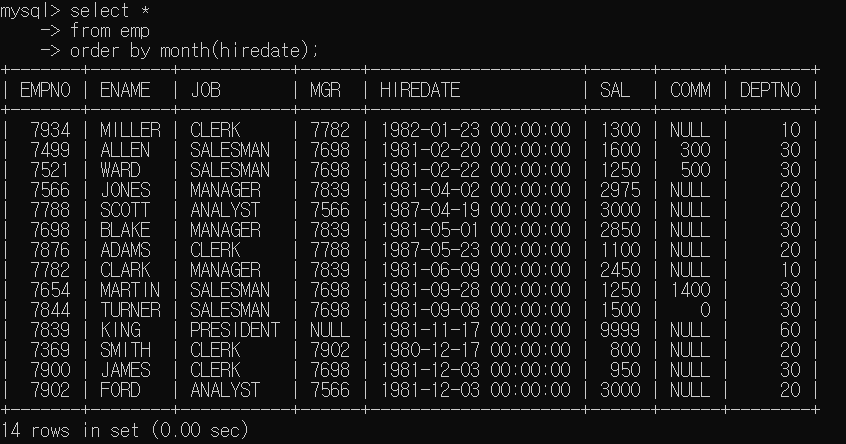Click hiredate 1981-09-28 00:00:00
The width and height of the screenshot is (846, 444).
coord(475,290)
